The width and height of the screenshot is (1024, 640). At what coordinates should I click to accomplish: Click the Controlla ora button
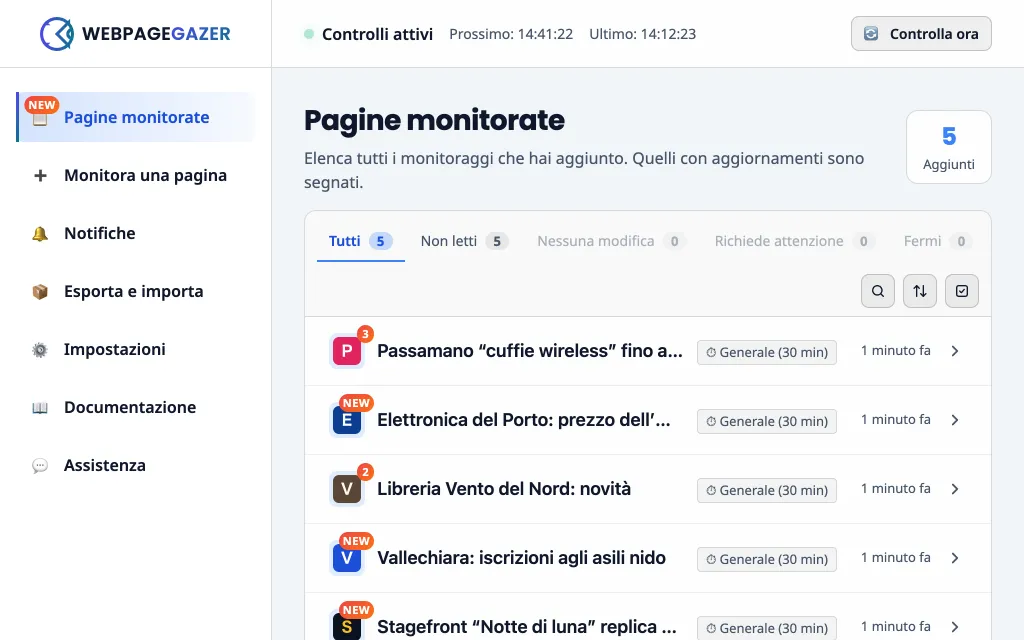pos(921,34)
